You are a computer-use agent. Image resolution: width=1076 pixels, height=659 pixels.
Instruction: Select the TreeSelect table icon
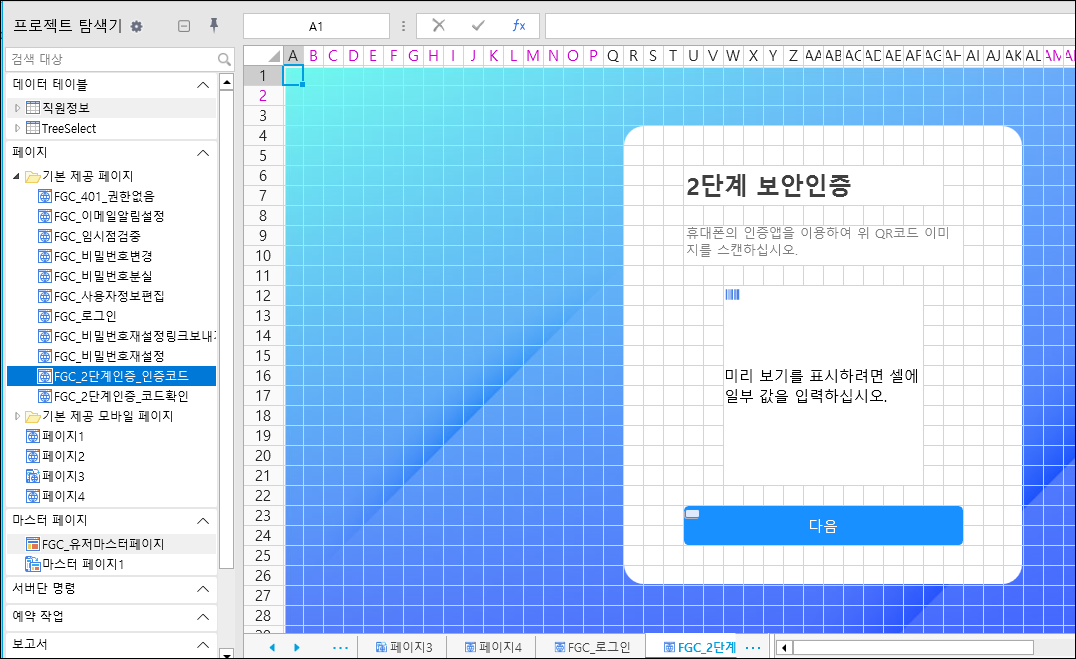pyautogui.click(x=32, y=128)
